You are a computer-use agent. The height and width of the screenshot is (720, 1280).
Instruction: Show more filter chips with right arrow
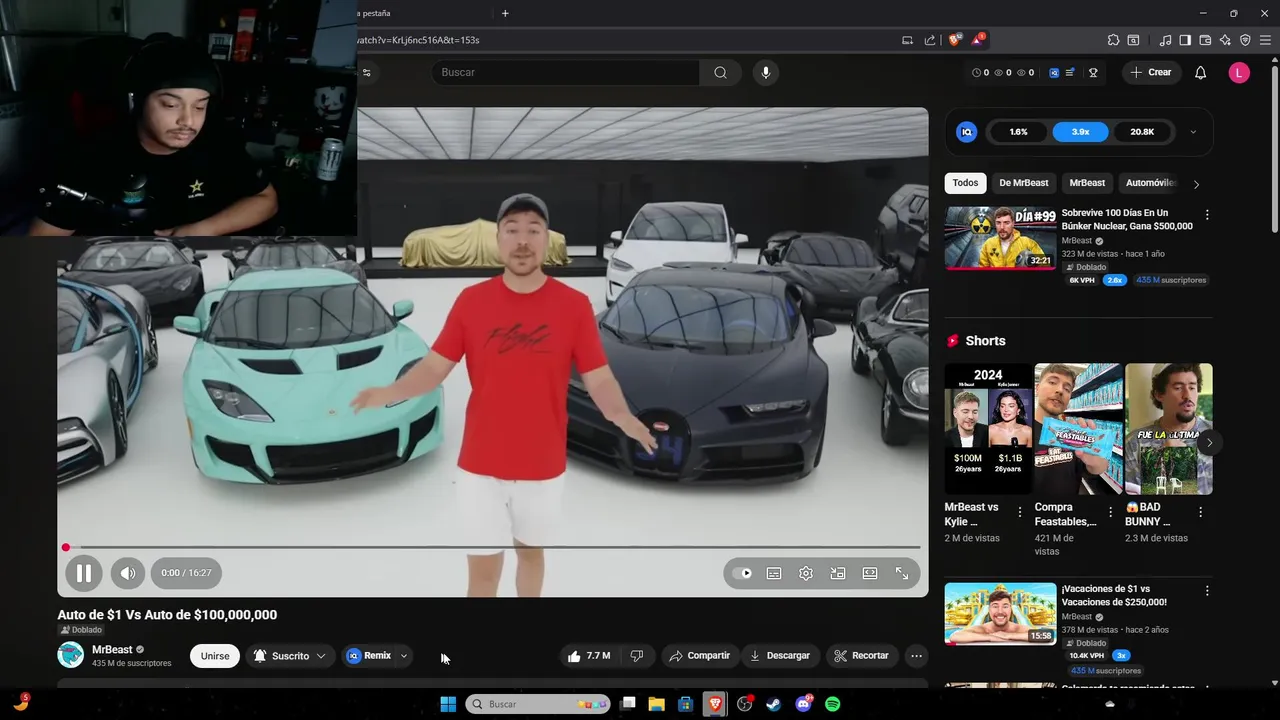1196,184
